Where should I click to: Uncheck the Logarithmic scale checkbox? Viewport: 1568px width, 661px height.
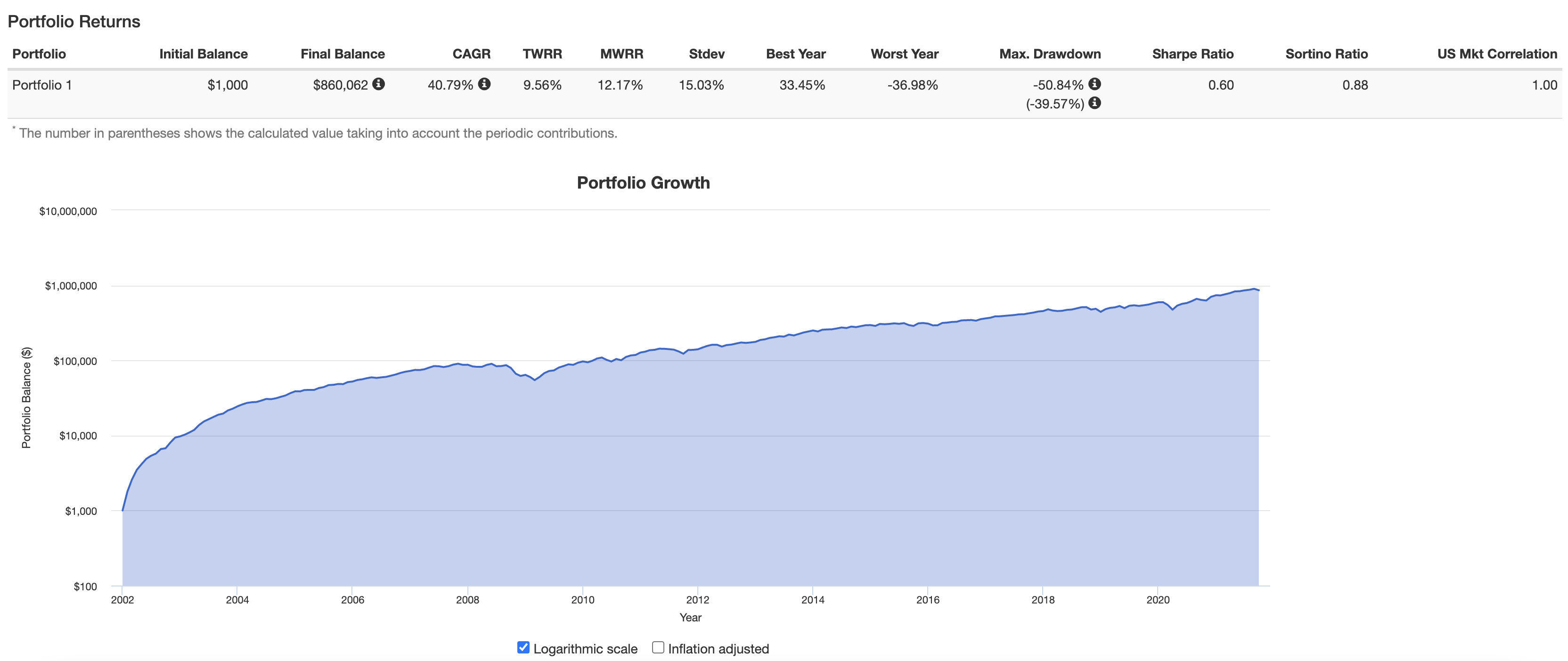523,647
